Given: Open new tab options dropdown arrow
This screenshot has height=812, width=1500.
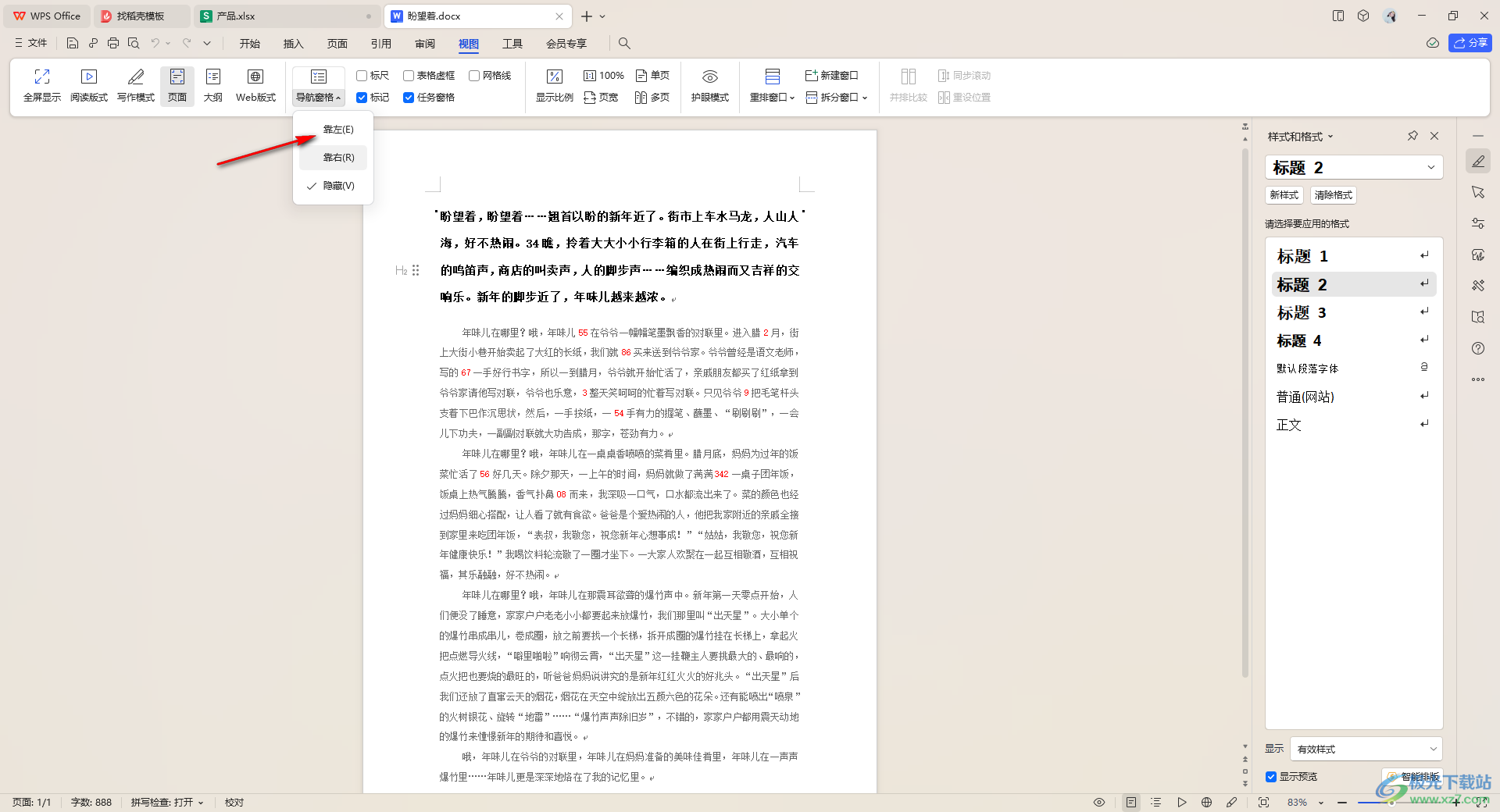Looking at the screenshot, I should [x=602, y=16].
